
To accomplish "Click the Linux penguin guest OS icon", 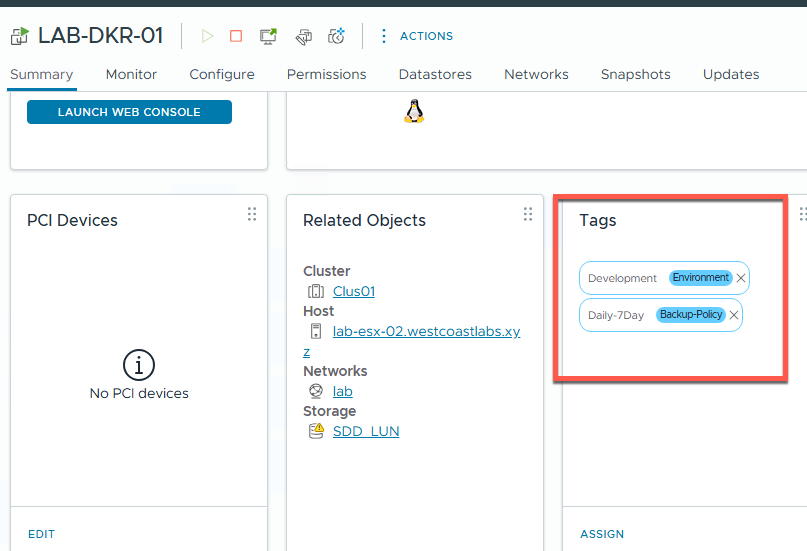I will click(414, 110).
